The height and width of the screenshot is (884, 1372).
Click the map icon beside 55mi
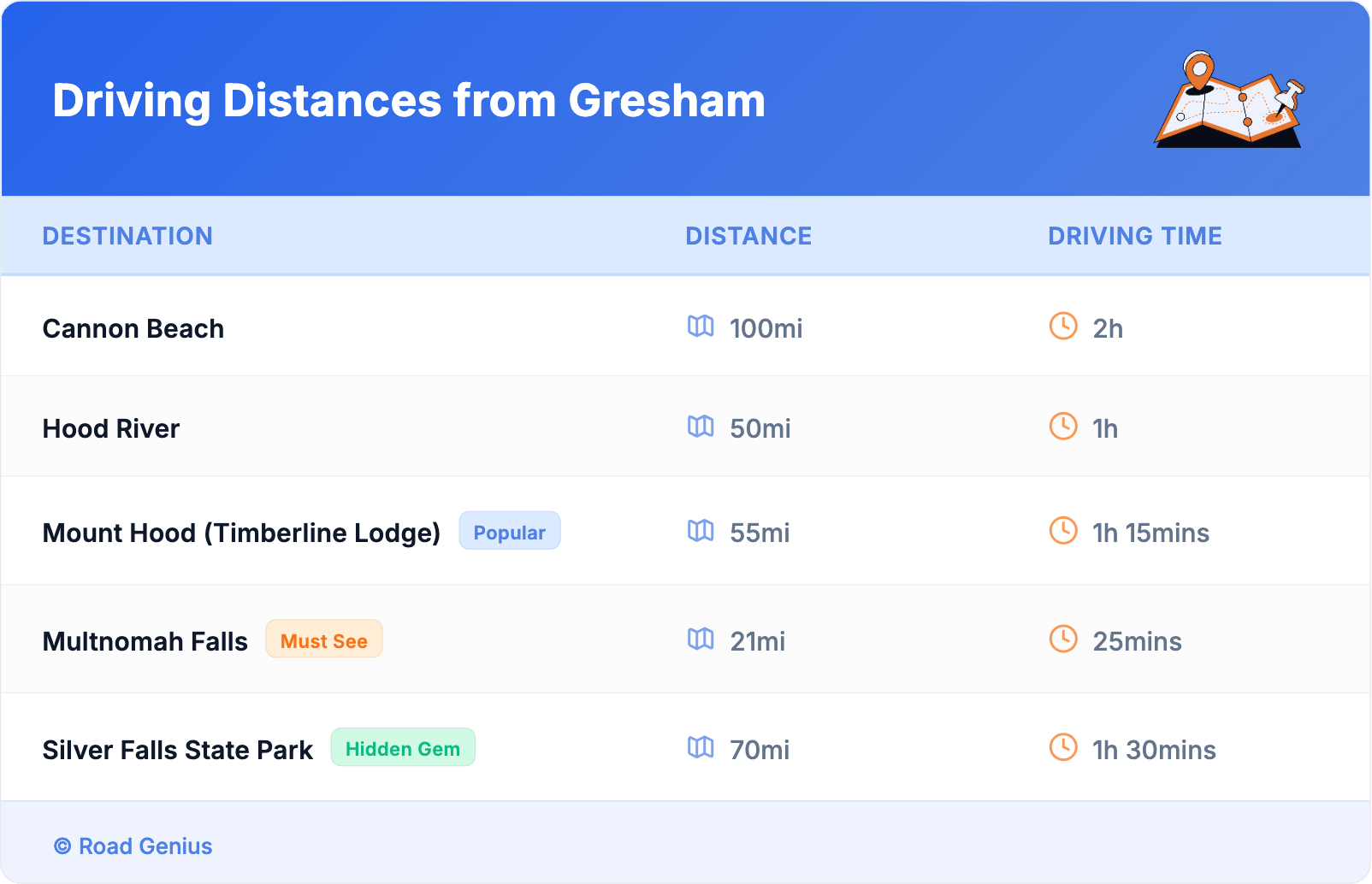click(701, 530)
